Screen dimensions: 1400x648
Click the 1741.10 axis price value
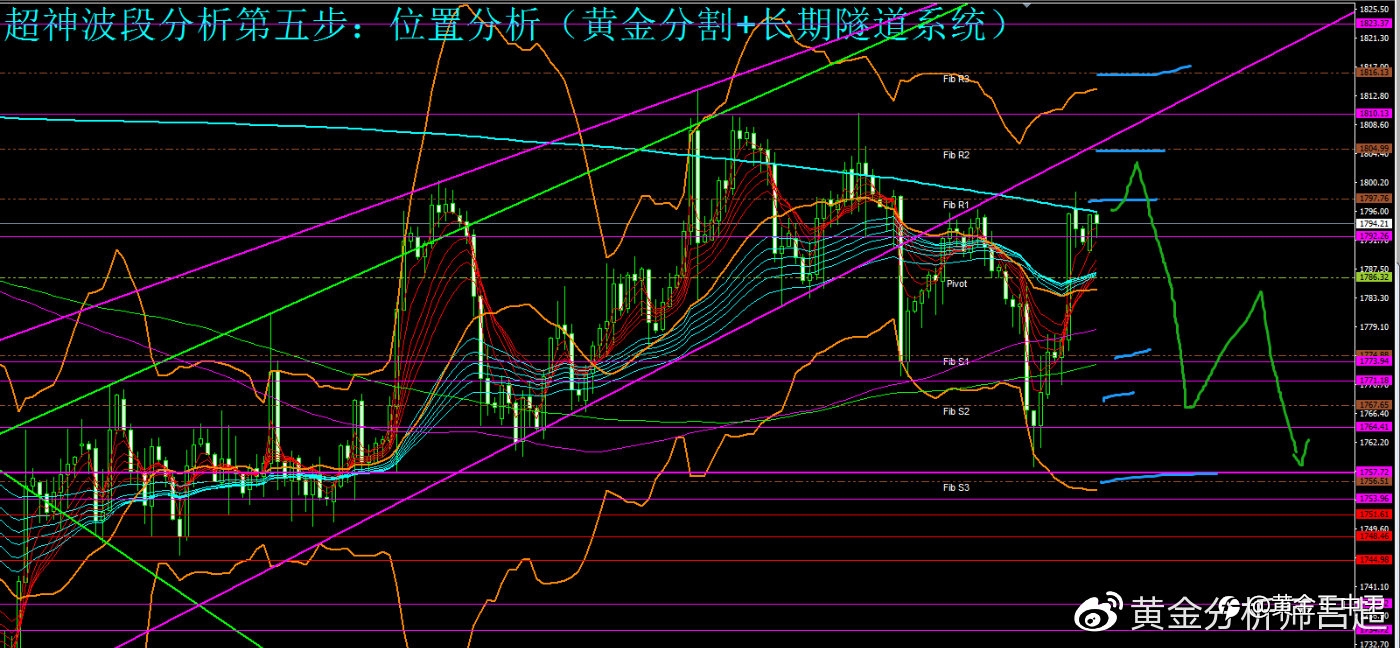(x=1374, y=587)
